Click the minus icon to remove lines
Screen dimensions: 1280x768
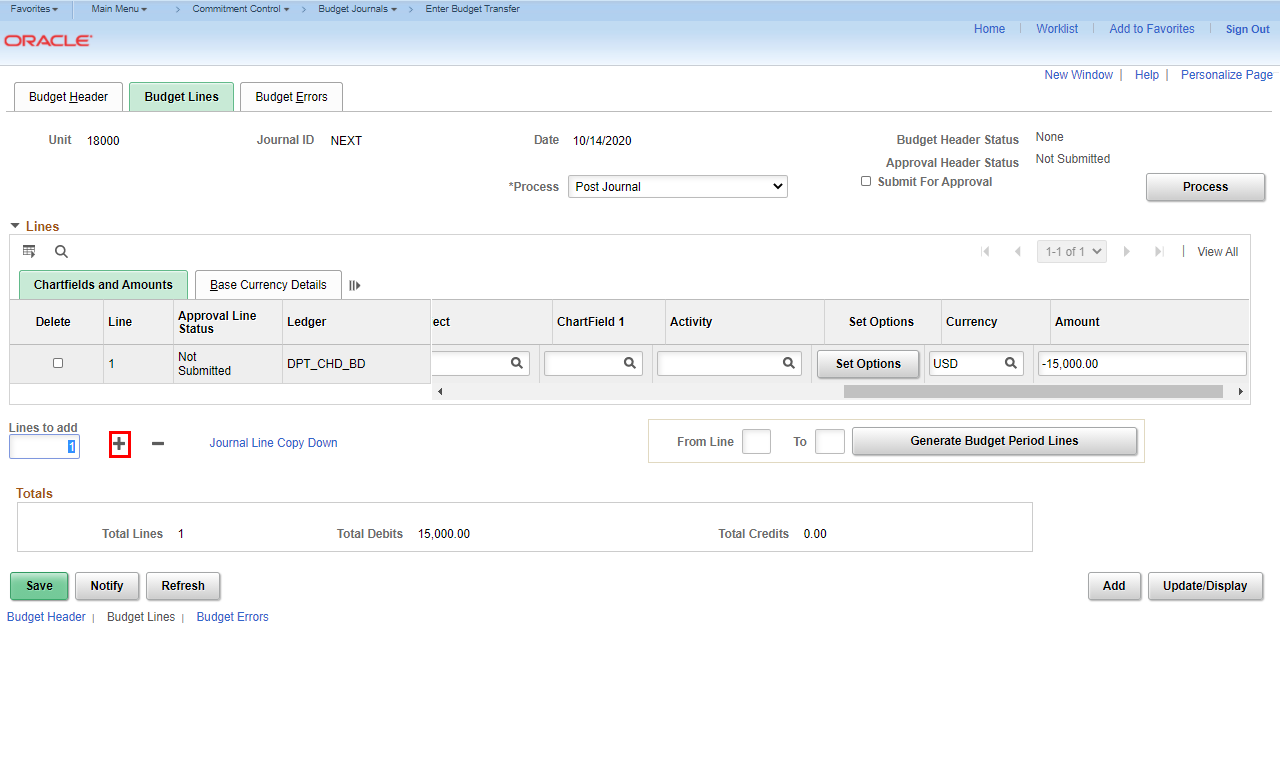click(x=158, y=444)
